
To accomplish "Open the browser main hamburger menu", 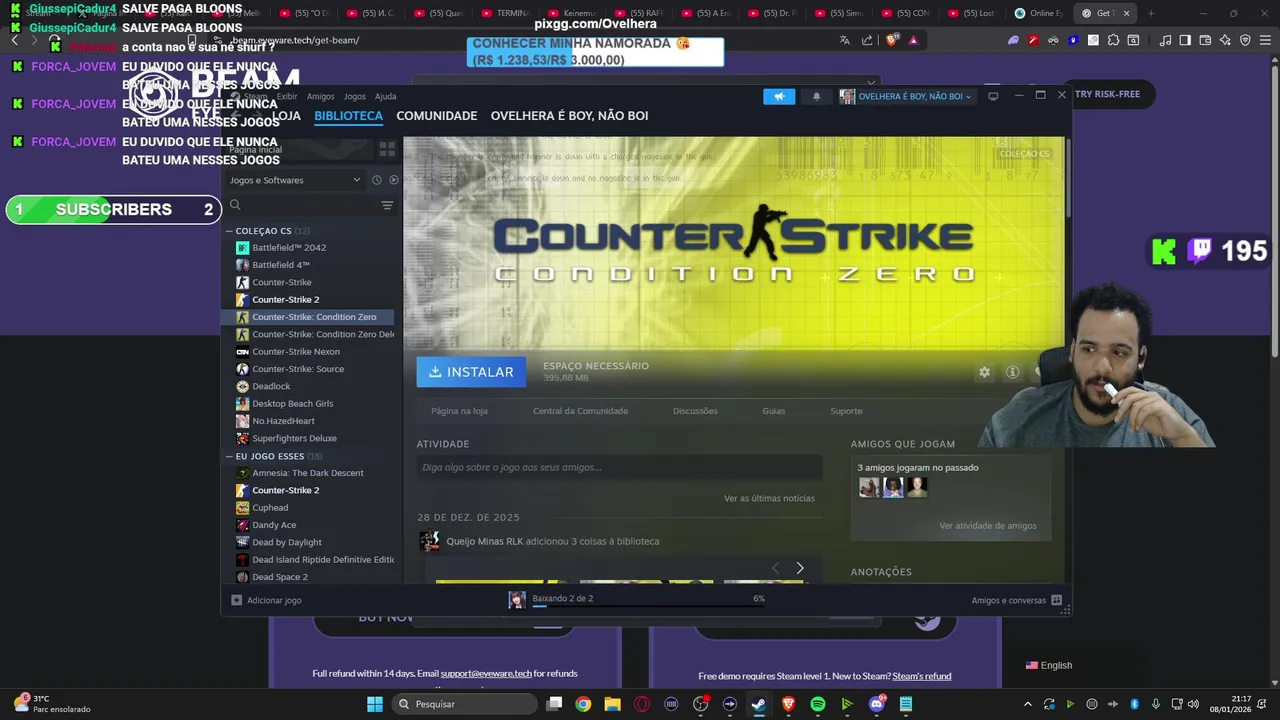I will (1265, 40).
